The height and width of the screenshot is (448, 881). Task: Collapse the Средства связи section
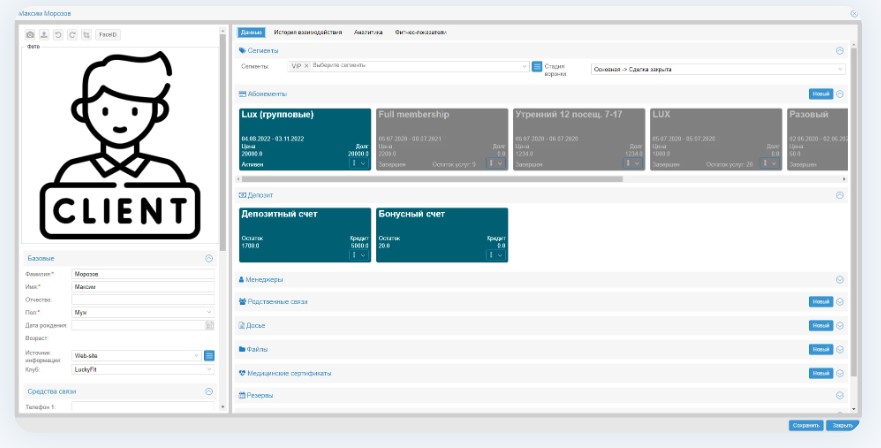click(x=209, y=391)
